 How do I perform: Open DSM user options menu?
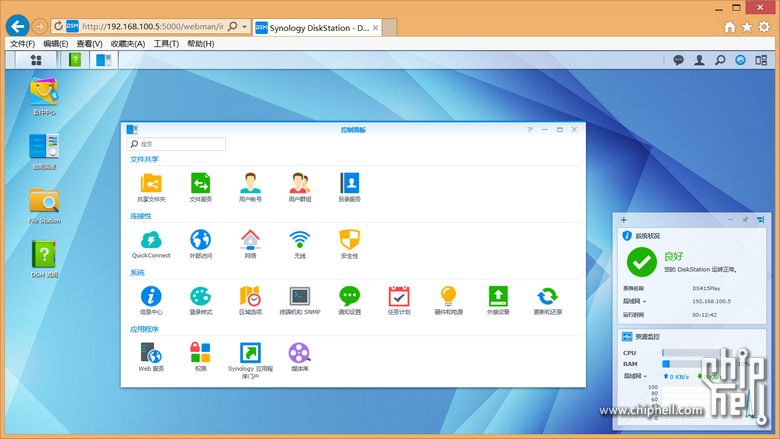699,60
